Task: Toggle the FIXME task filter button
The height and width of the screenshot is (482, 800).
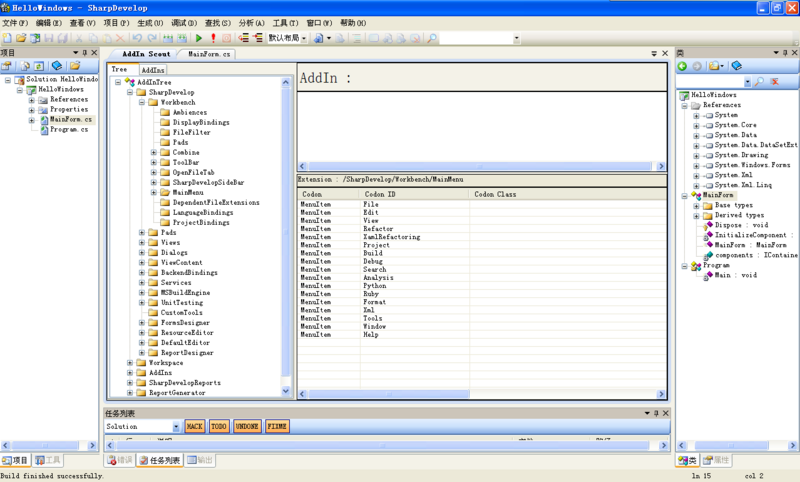Action: click(277, 427)
